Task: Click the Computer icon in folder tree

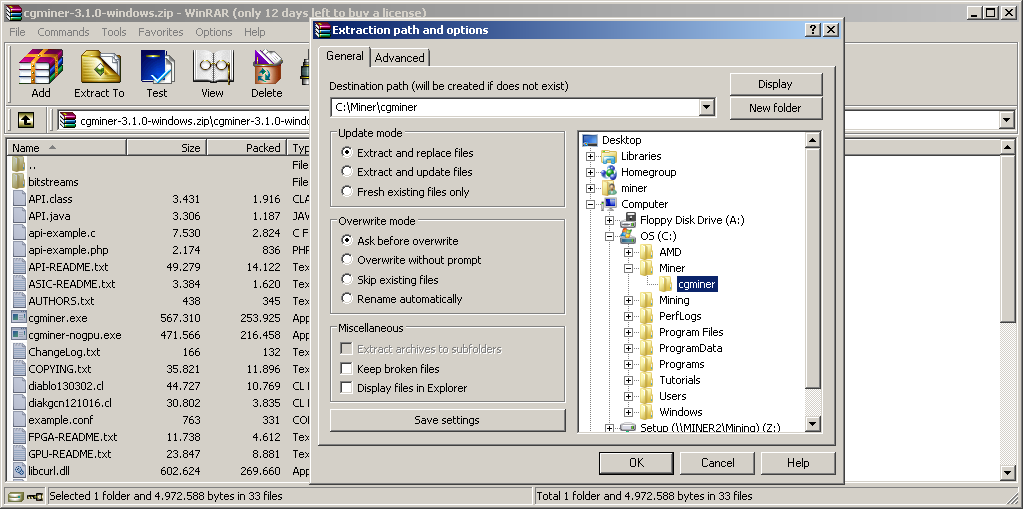Action: [x=609, y=204]
